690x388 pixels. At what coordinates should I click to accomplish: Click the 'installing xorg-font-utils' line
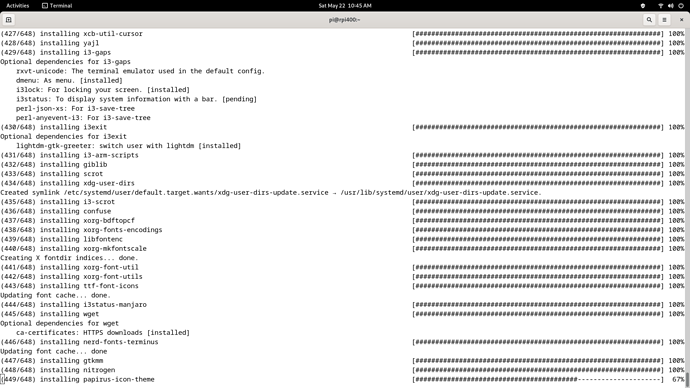71,277
